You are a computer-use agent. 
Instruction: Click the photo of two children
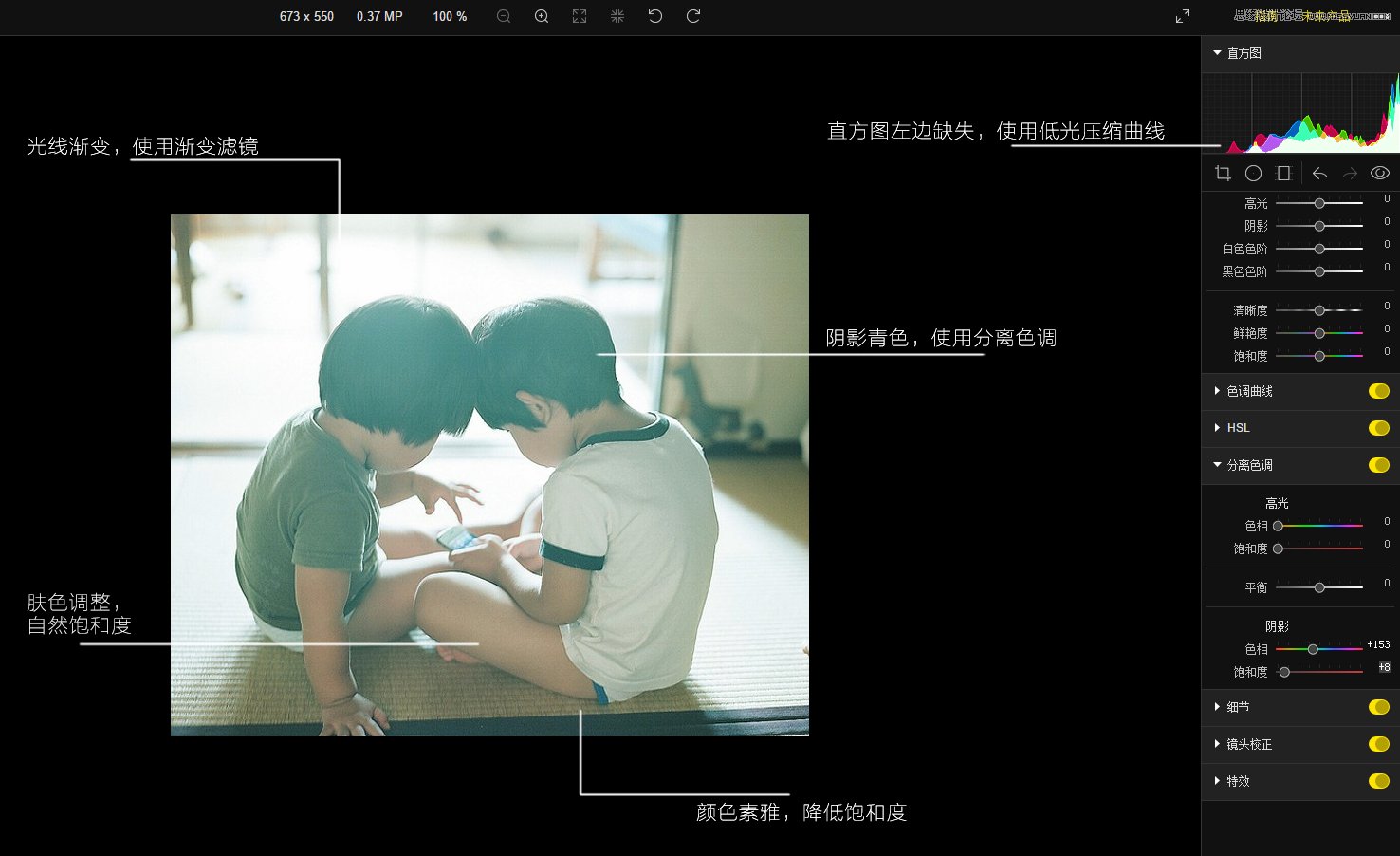(489, 475)
